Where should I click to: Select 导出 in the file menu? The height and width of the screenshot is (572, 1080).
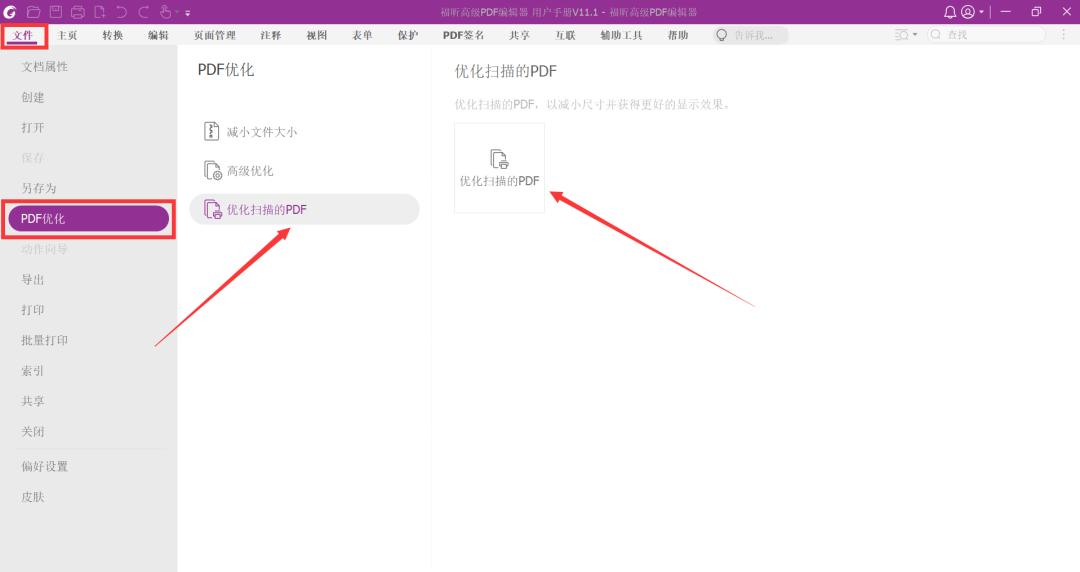point(33,279)
